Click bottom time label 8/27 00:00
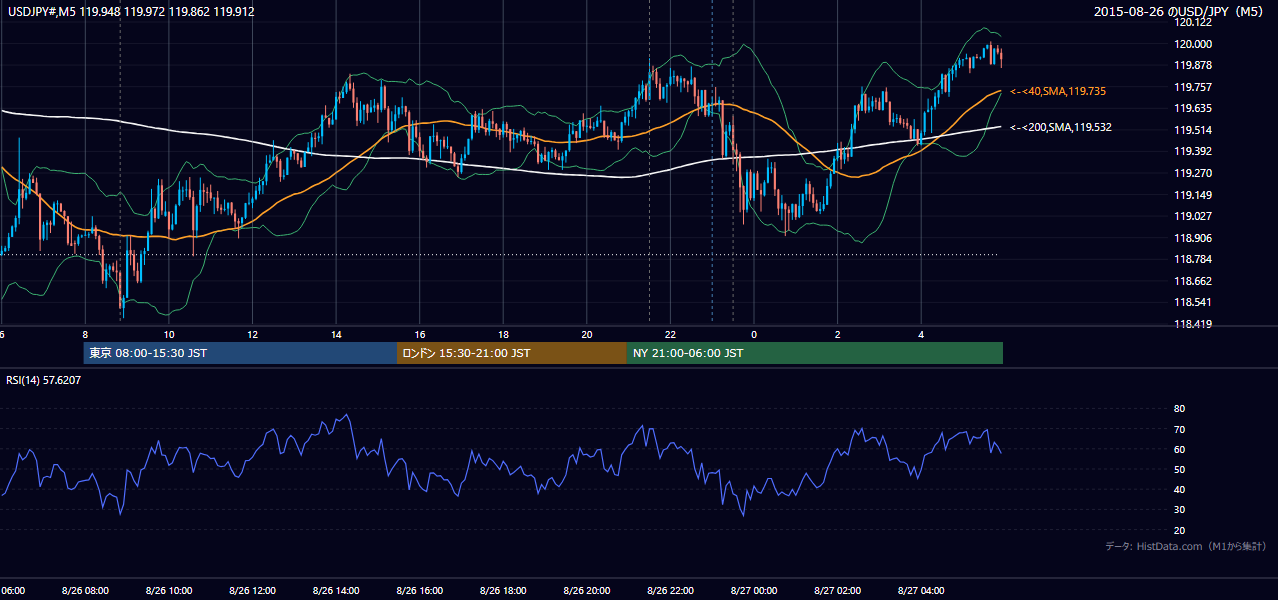The image size is (1278, 600). click(754, 590)
